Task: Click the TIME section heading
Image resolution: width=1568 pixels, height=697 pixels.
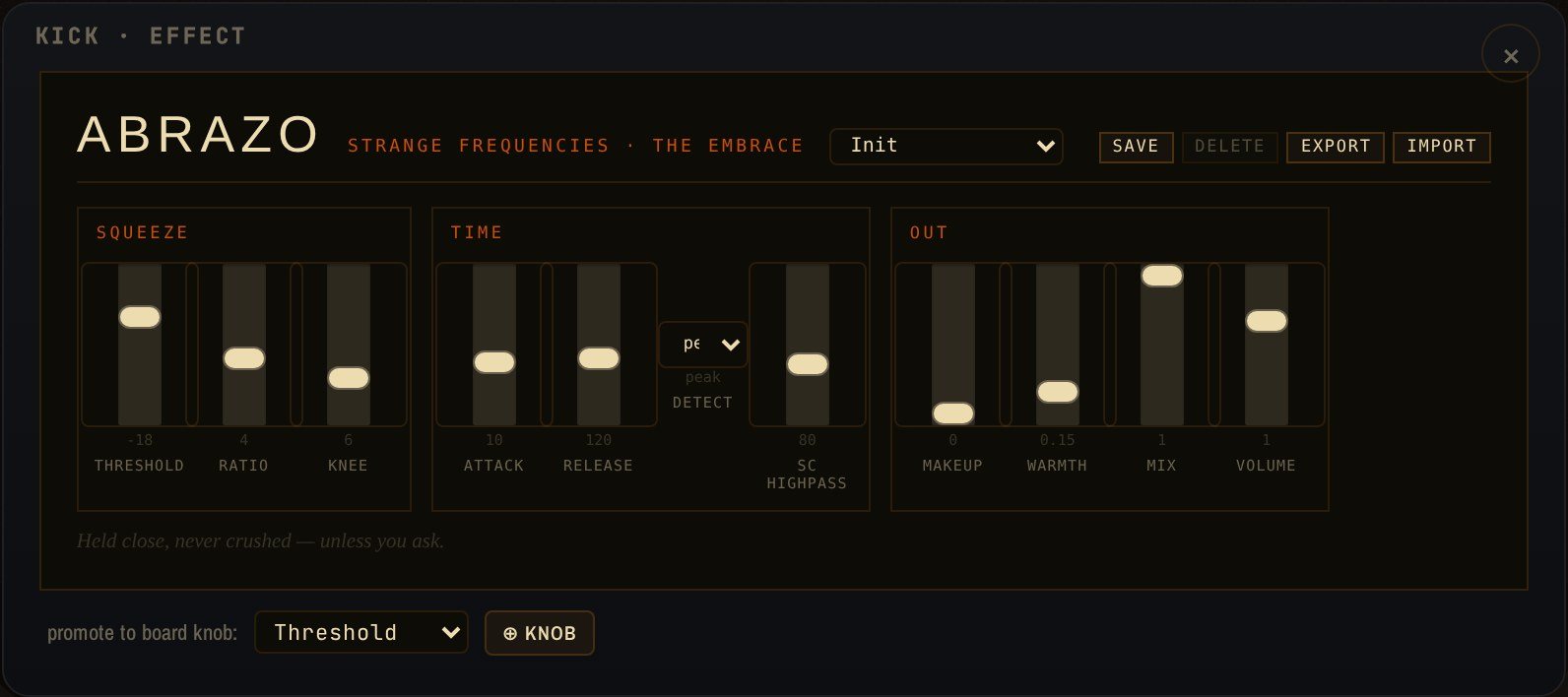Action: tap(477, 232)
